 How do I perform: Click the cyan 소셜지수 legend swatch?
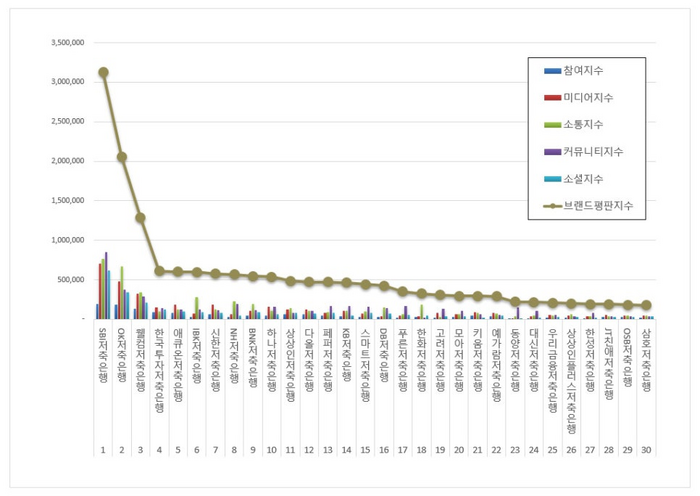[552, 179]
